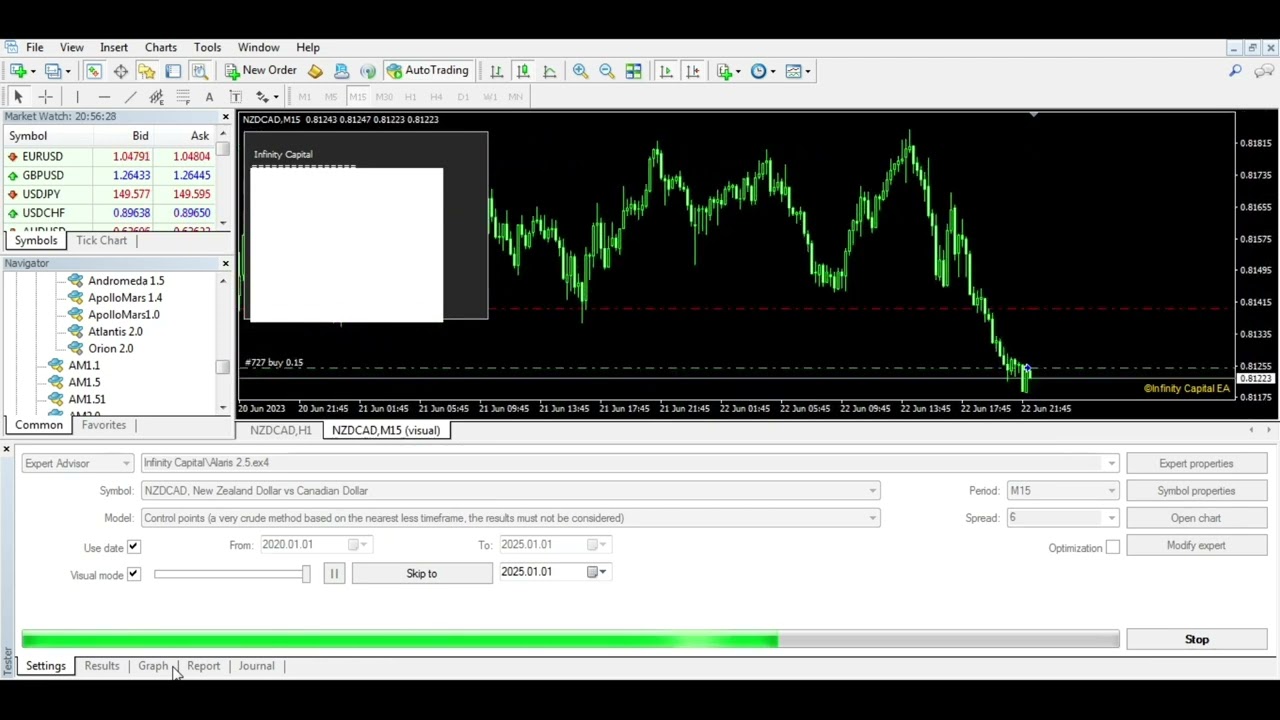Open the chart templates dropdown
This screenshot has width=1280, height=720.
(807, 71)
